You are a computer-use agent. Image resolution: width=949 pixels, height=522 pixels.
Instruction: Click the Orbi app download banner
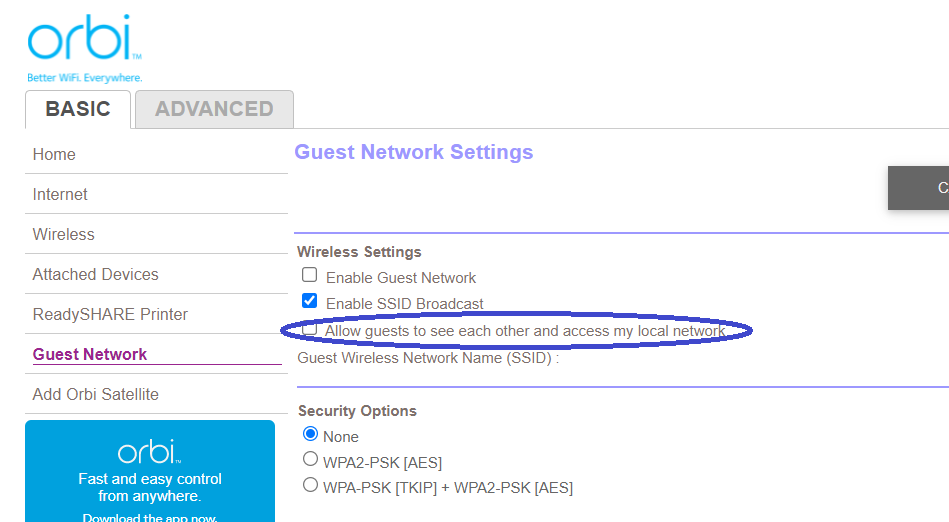coord(150,471)
